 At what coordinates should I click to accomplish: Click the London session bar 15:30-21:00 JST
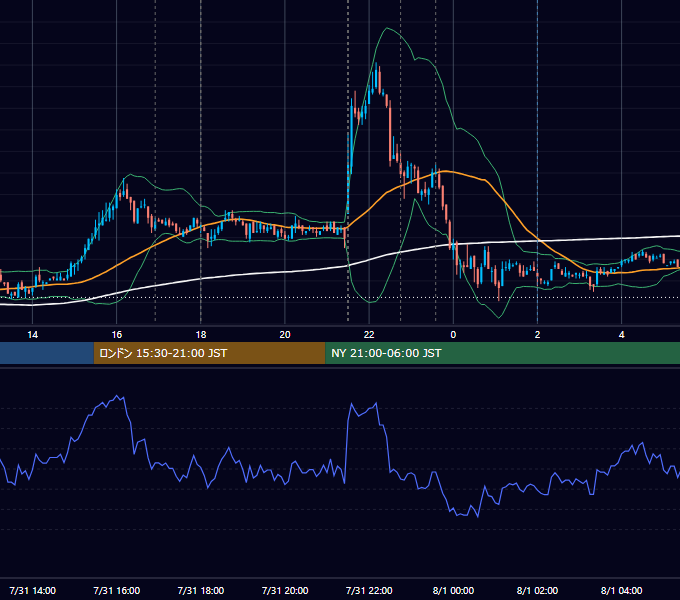point(209,353)
